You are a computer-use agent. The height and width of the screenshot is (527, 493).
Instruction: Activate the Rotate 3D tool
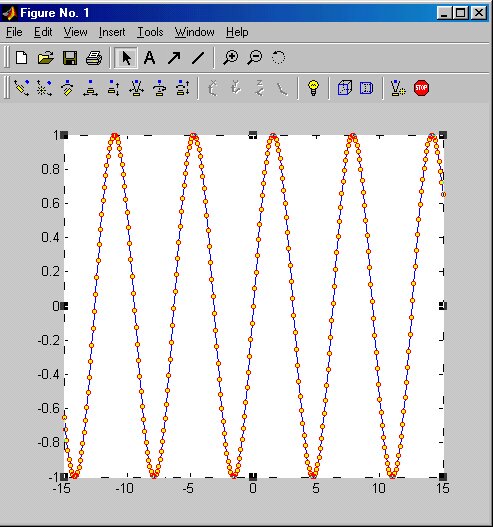point(279,57)
